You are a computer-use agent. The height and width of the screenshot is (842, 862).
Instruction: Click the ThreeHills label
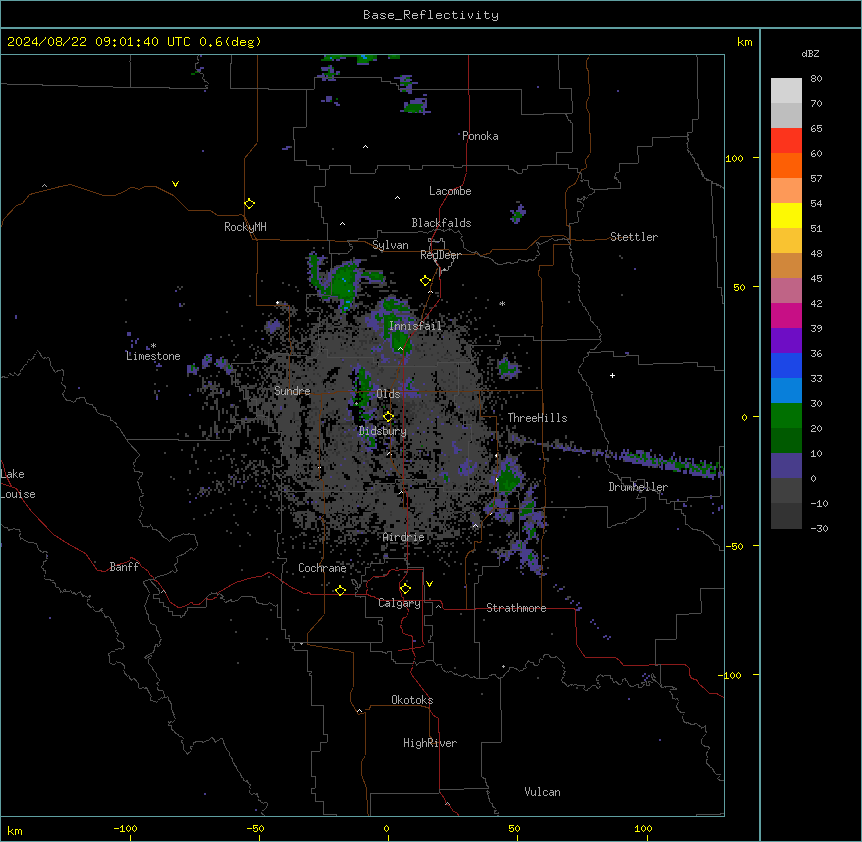pyautogui.click(x=537, y=418)
